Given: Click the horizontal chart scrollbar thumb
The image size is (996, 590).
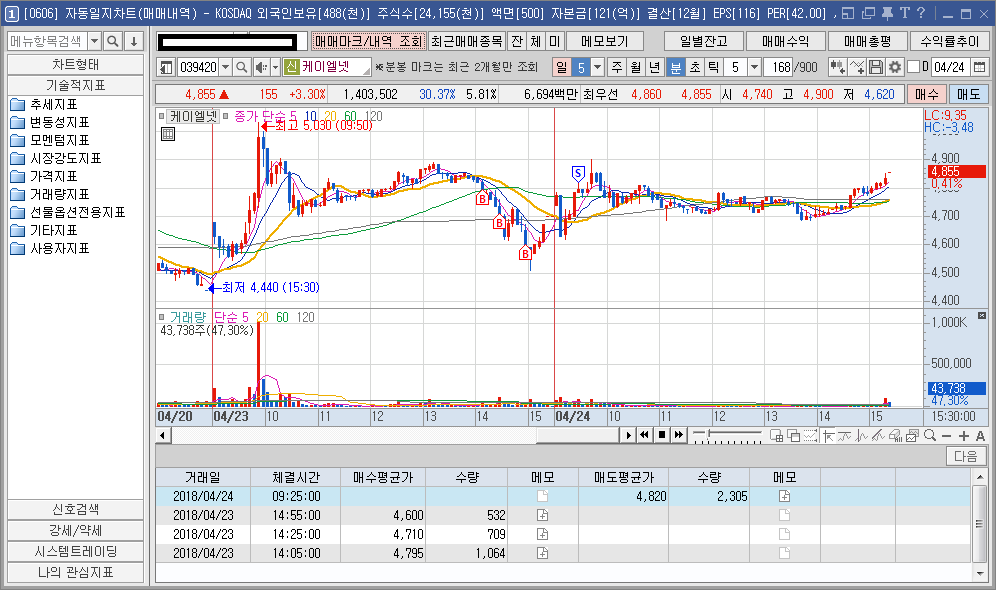Looking at the screenshot, I should [x=577, y=435].
